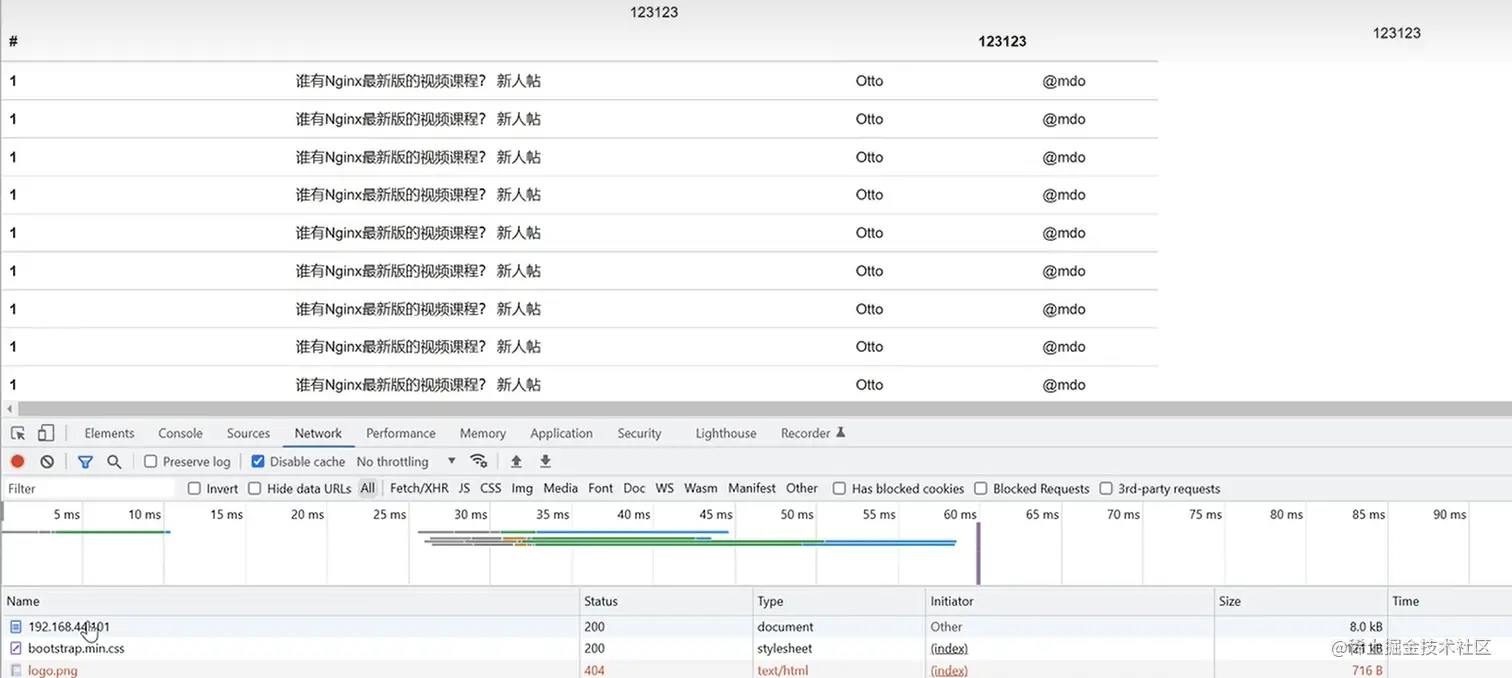1512x678 pixels.
Task: Select the Network tab
Action: click(318, 433)
